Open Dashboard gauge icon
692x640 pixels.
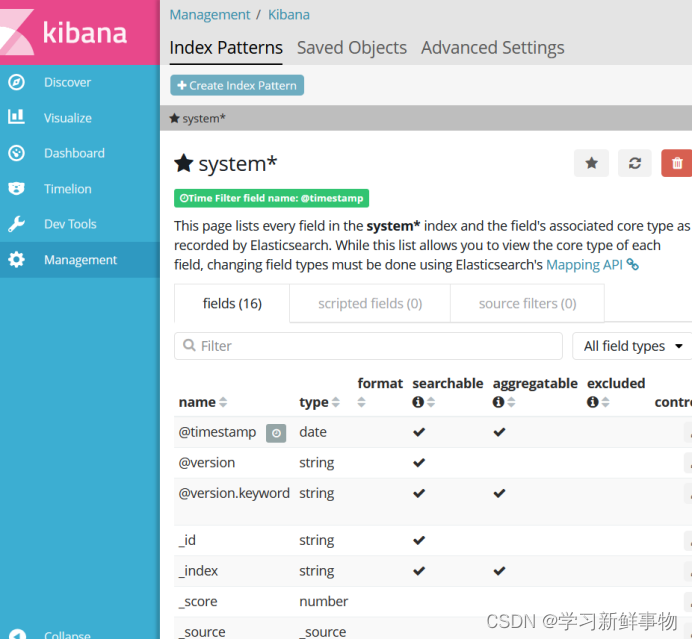16,153
